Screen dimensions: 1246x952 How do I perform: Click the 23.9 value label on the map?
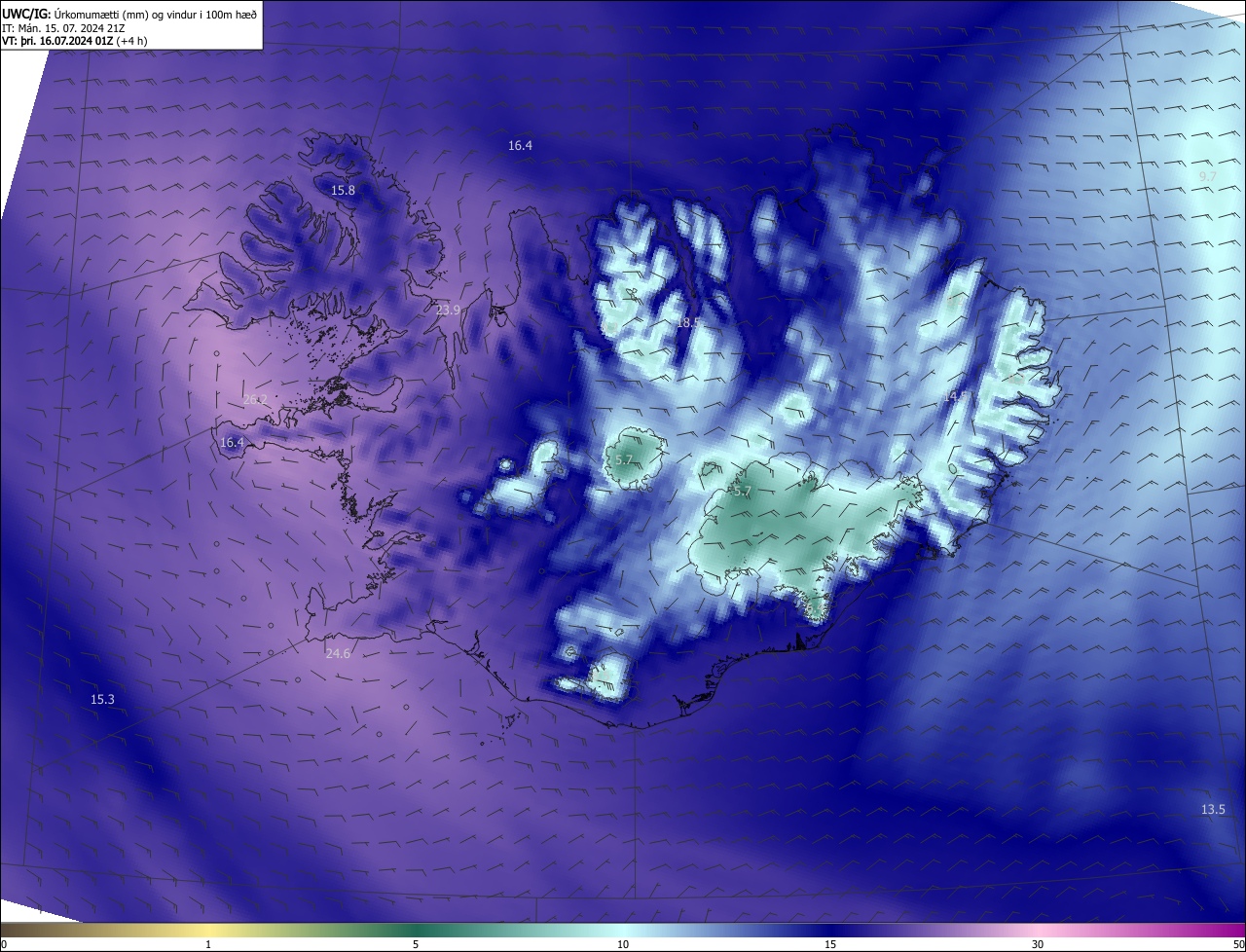[448, 311]
